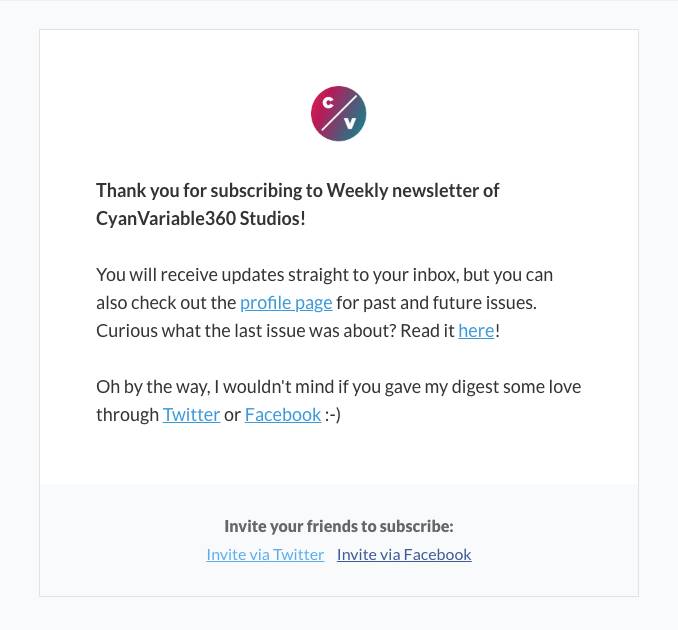Select Invite via Twitter
Screen dimensions: 678x630
tap(265, 554)
